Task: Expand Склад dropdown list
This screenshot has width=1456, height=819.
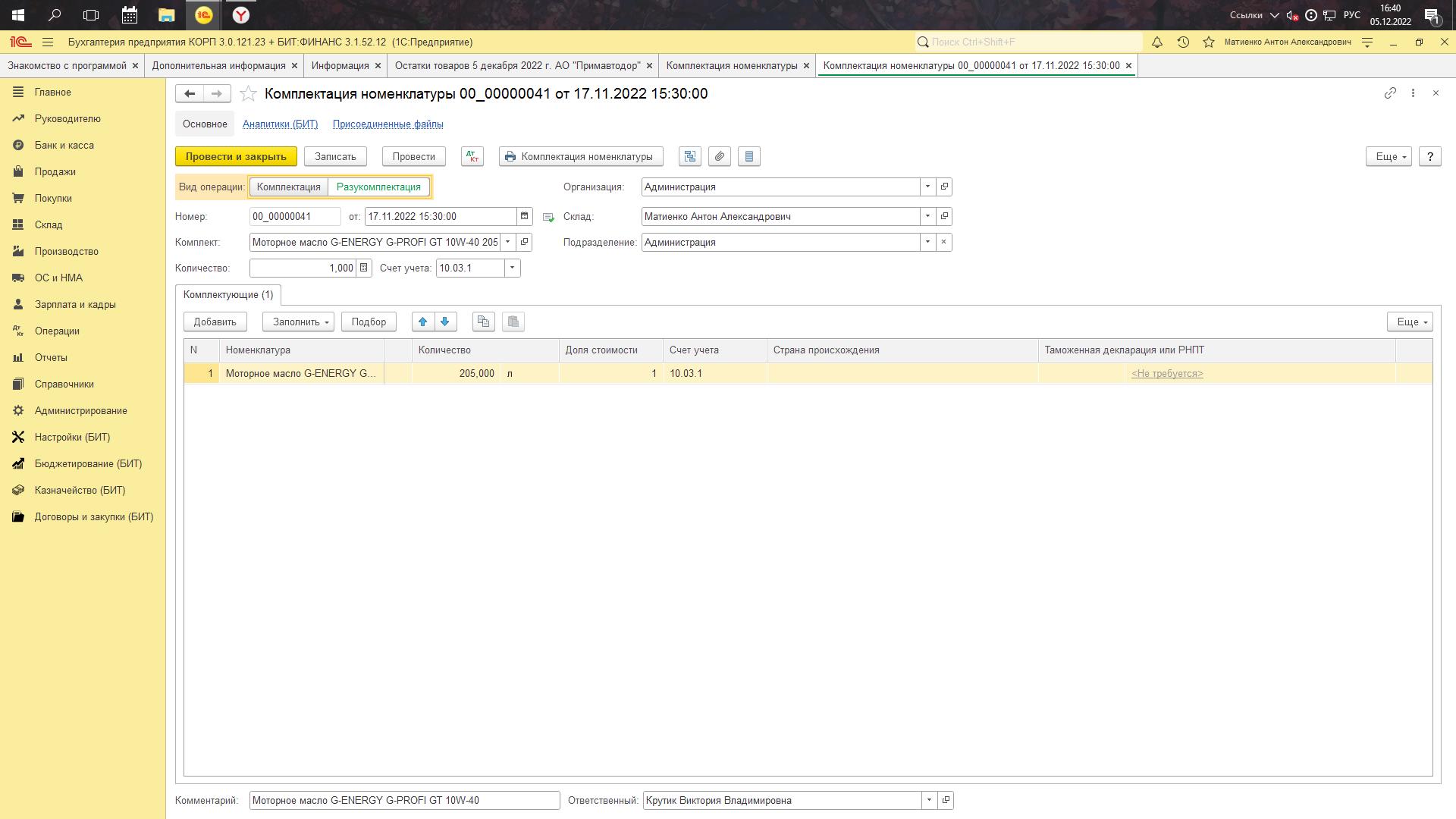Action: (x=927, y=216)
